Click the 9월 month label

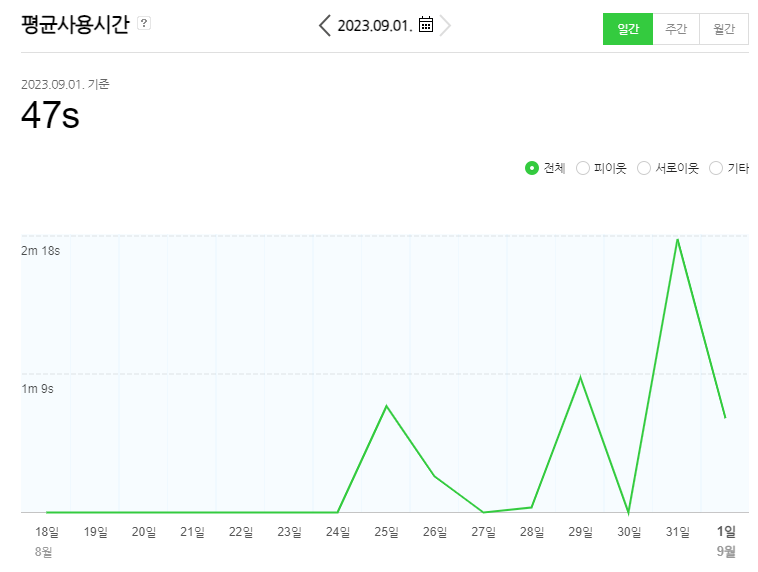tap(726, 551)
